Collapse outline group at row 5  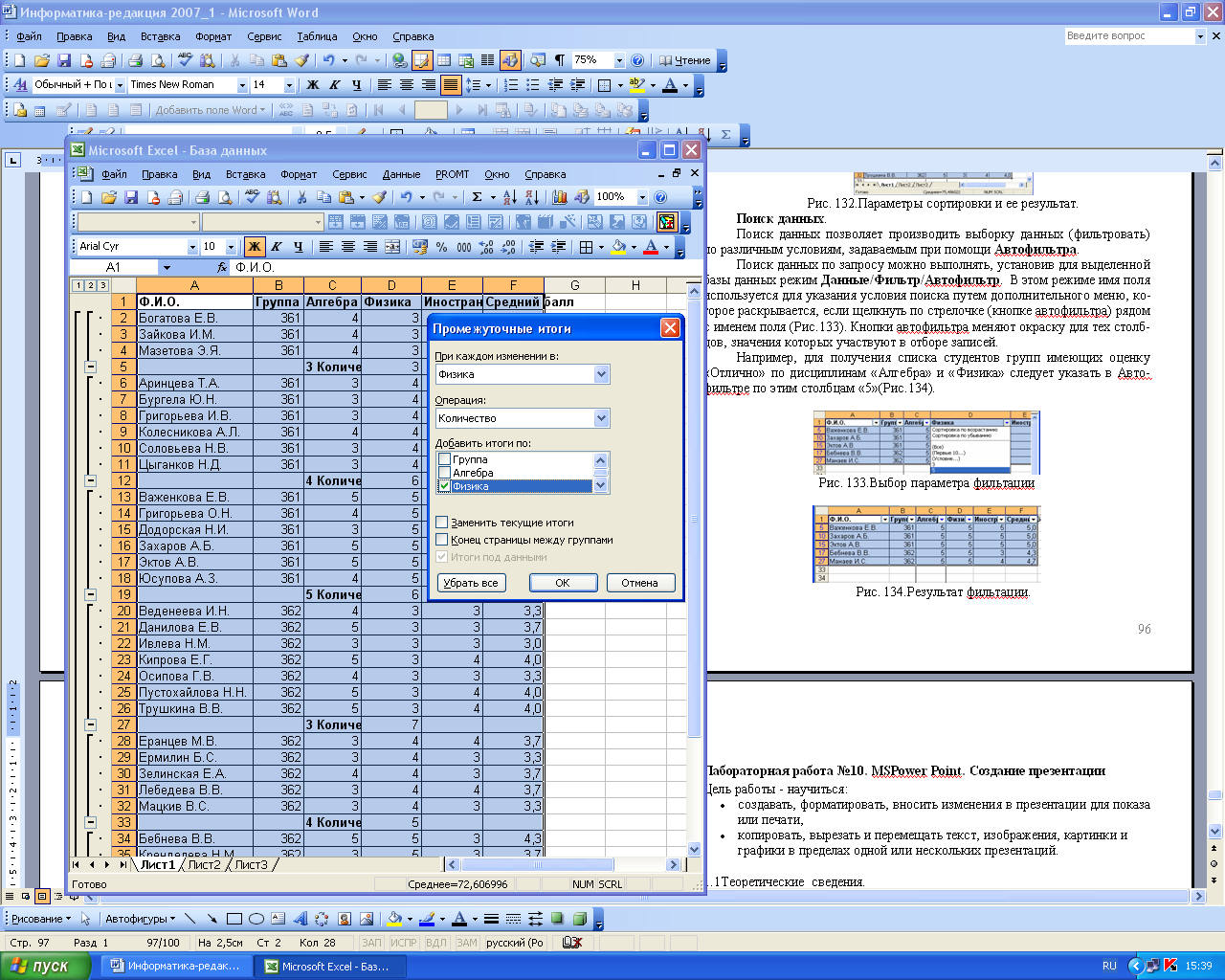click(x=91, y=367)
